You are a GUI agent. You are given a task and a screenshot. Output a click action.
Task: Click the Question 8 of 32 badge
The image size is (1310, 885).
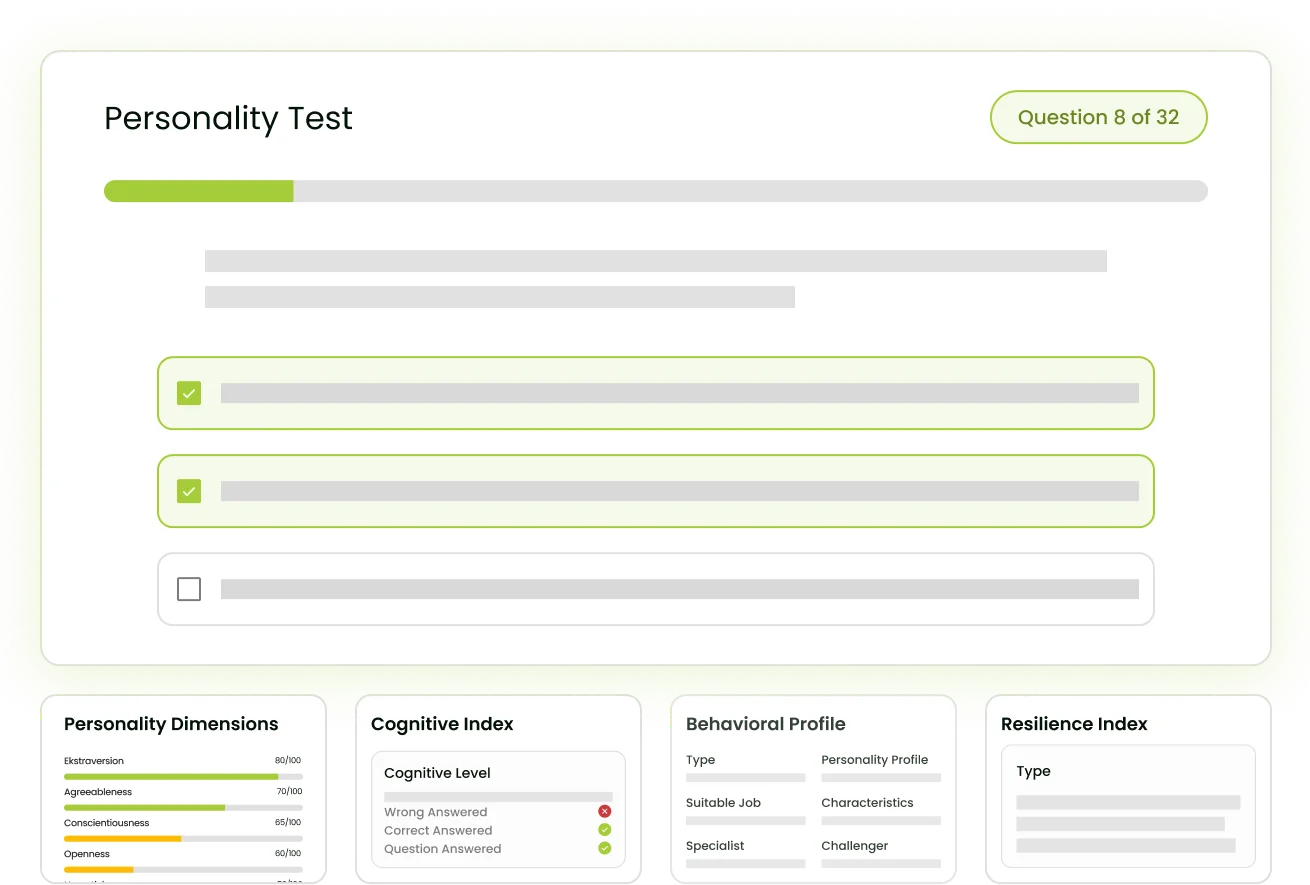pos(1098,117)
